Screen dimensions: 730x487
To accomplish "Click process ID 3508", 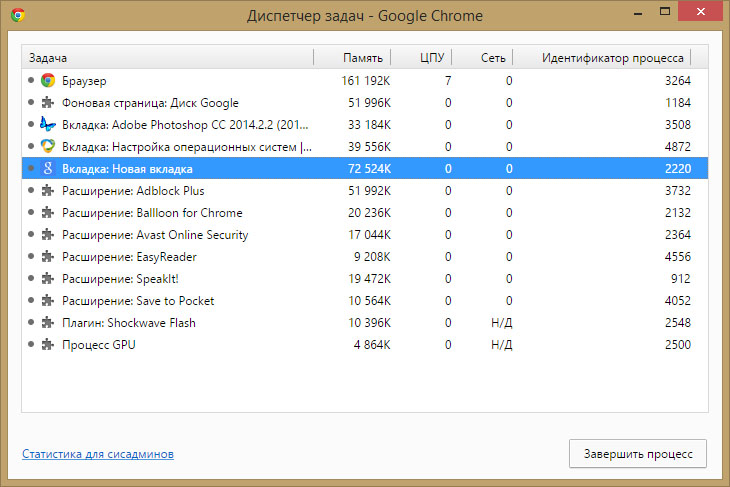I will point(678,124).
